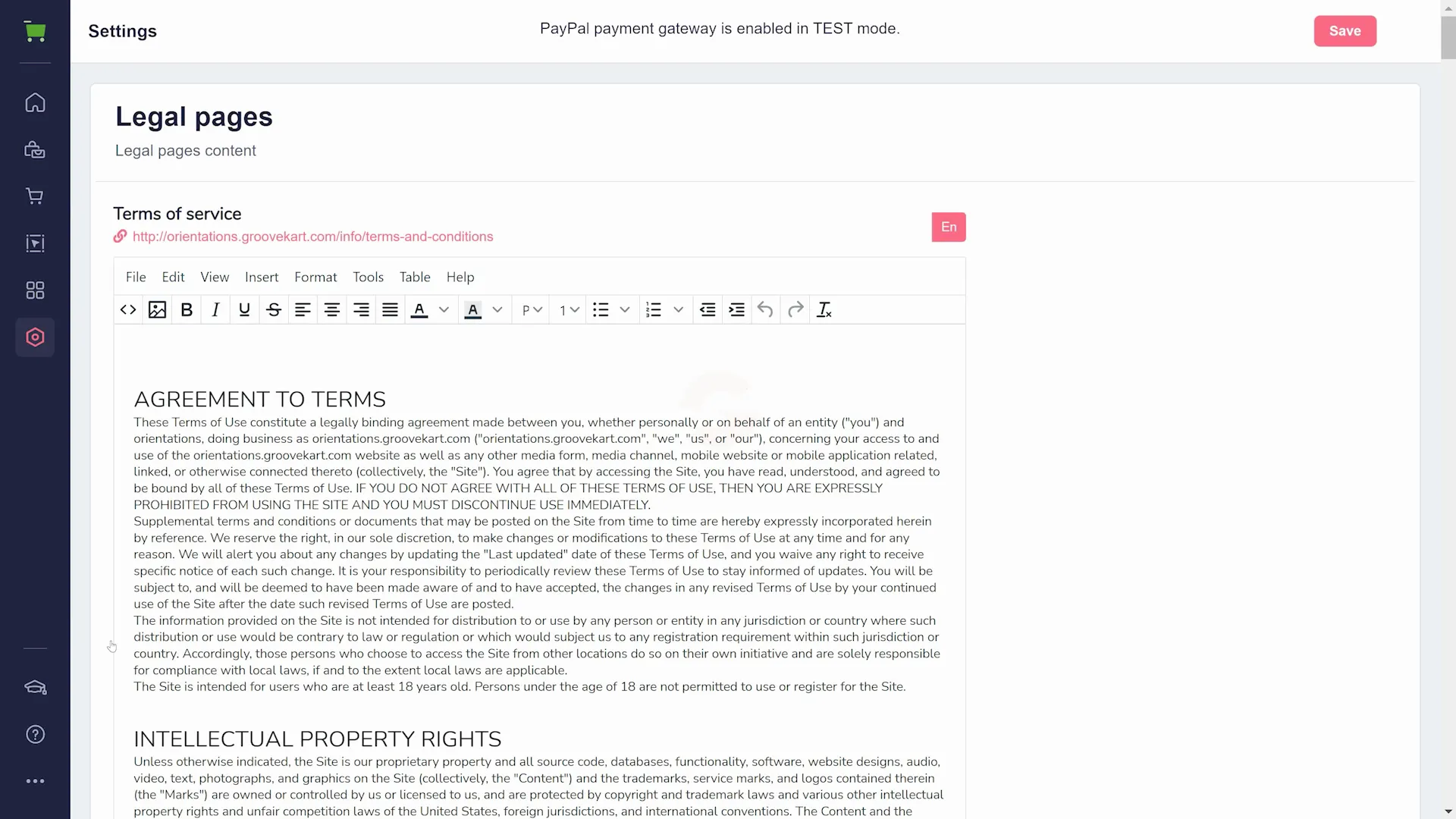Click the AGREEMENT TO TERMS heading
This screenshot has height=819, width=1456.
pyautogui.click(x=259, y=400)
